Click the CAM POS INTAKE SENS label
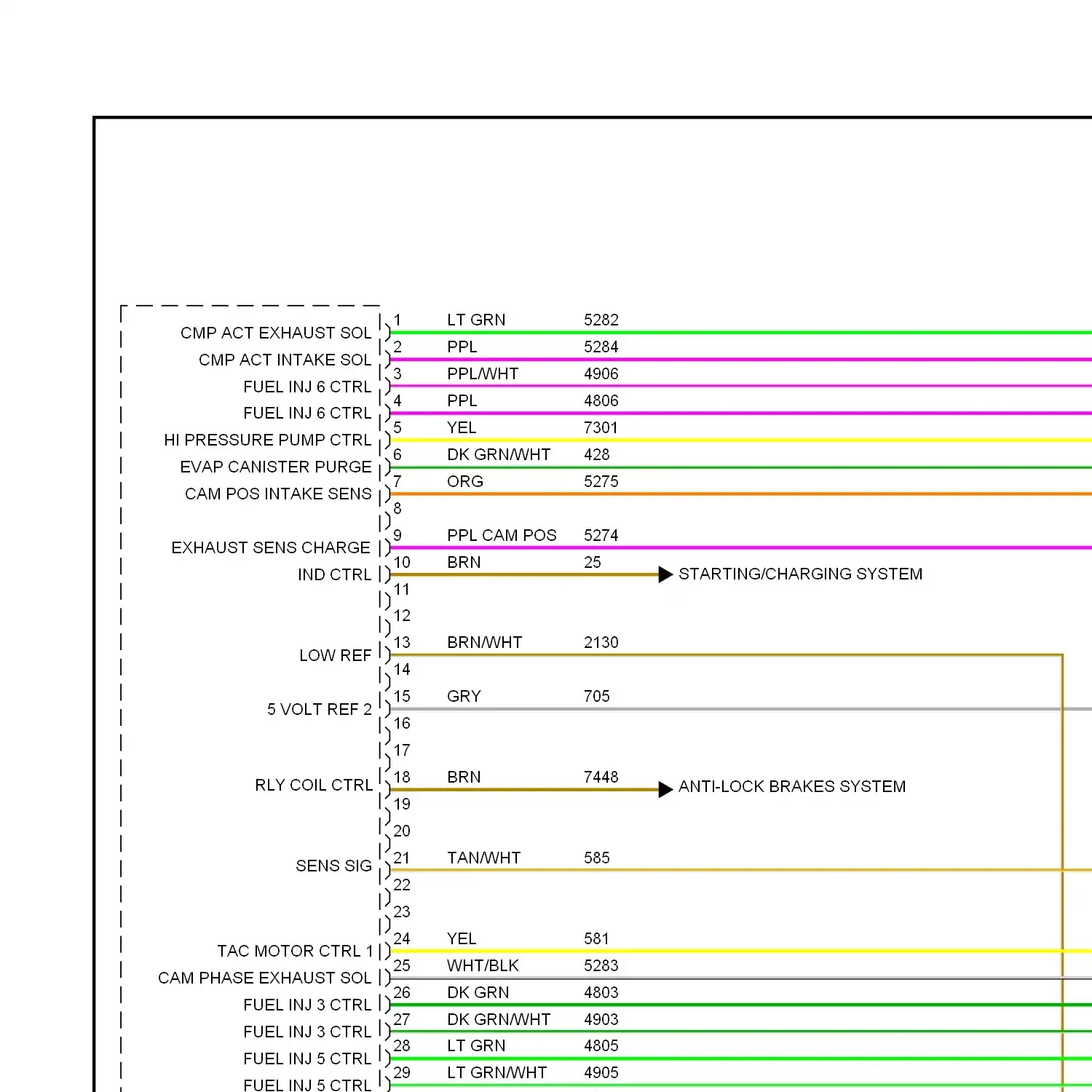 [278, 494]
